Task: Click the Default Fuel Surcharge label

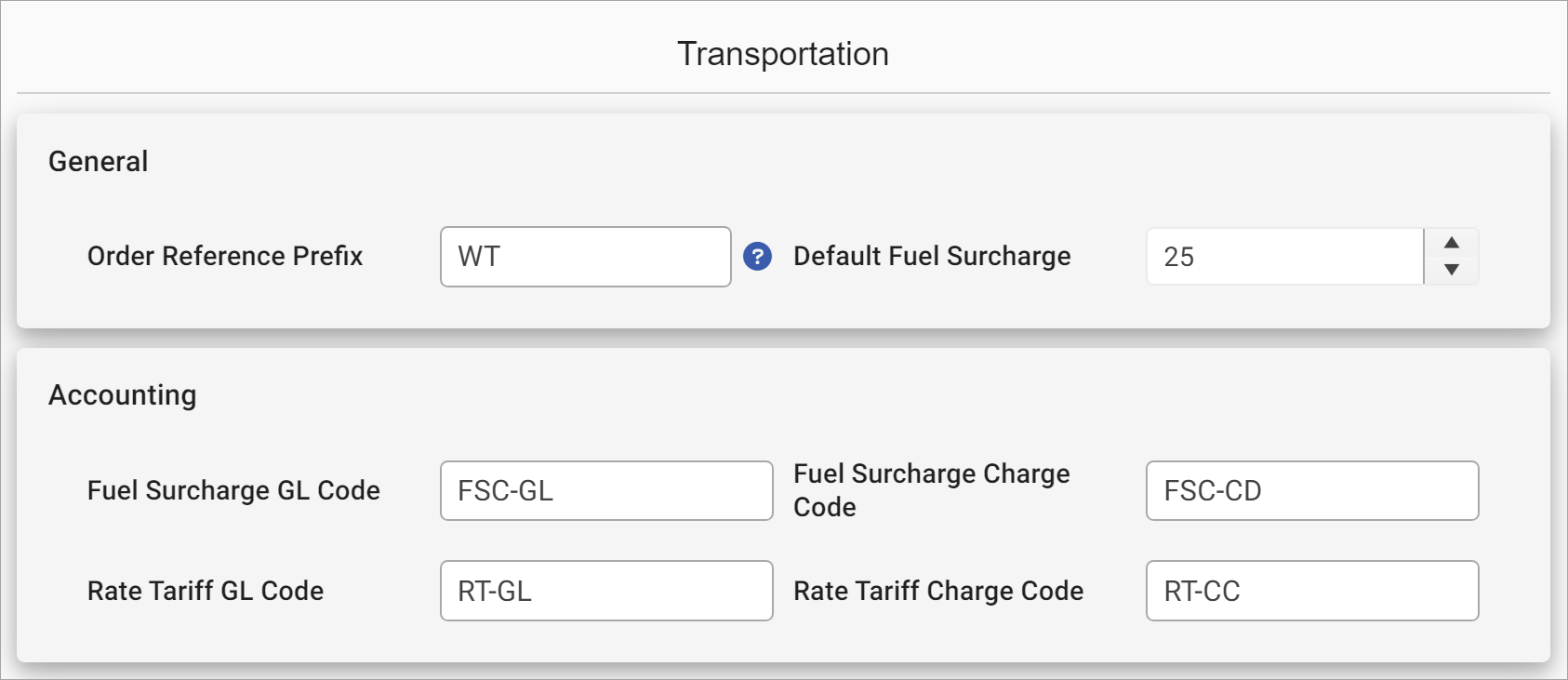Action: pos(930,257)
